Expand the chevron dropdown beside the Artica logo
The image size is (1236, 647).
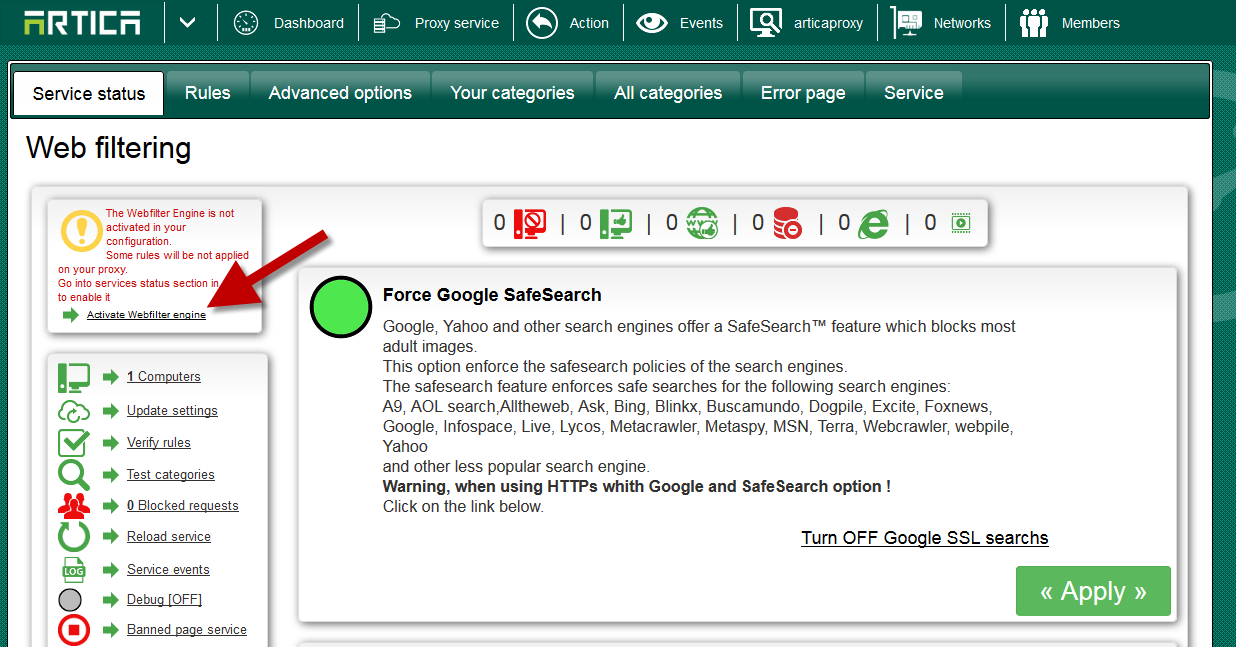pos(188,22)
